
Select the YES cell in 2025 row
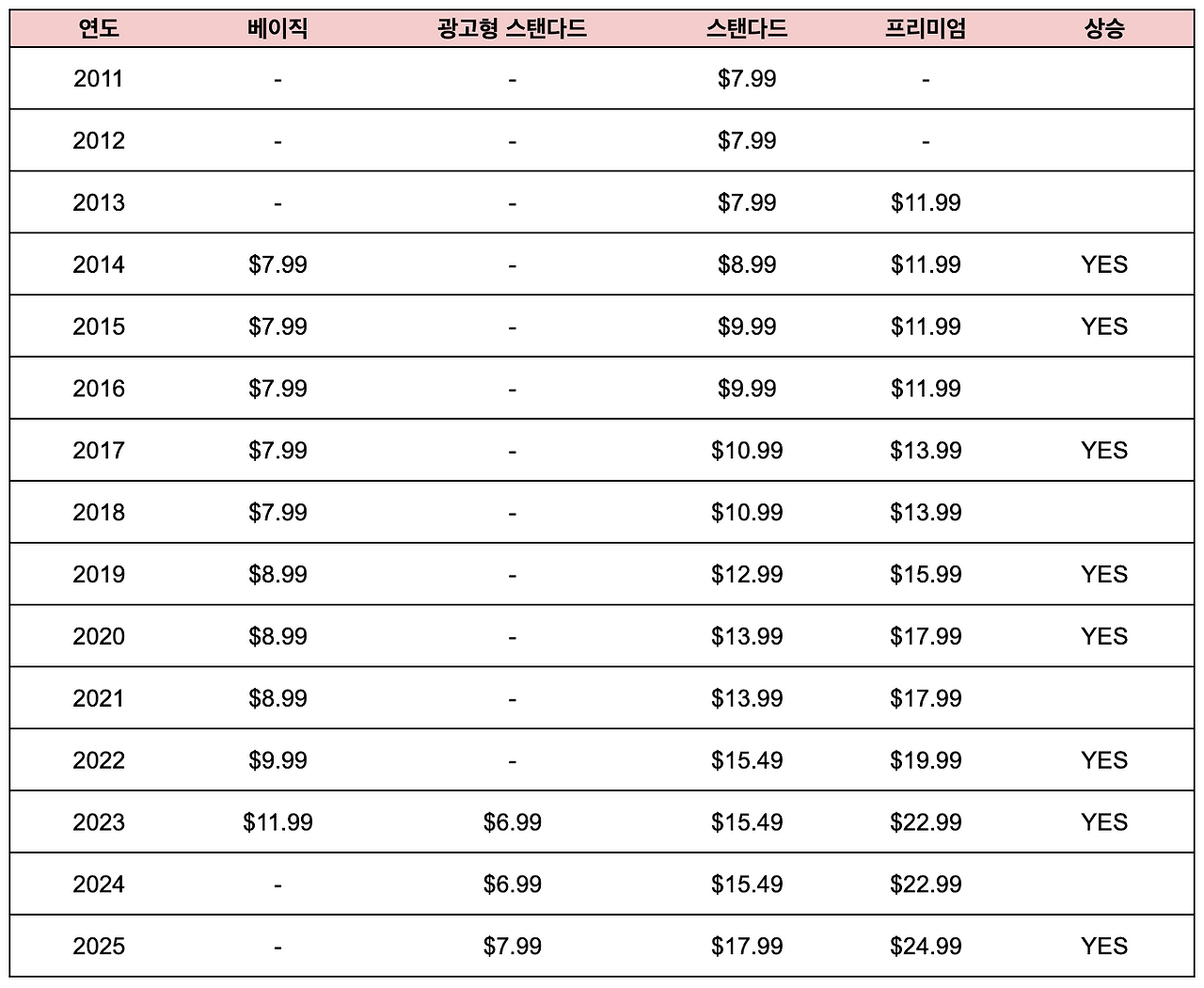point(1104,947)
